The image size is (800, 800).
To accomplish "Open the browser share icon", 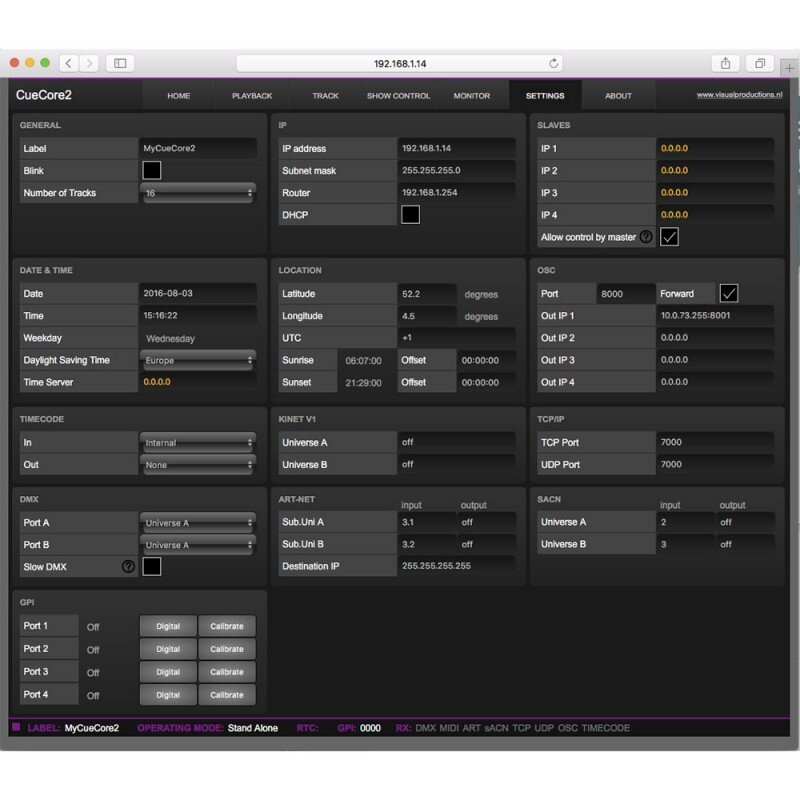I will 725,63.
